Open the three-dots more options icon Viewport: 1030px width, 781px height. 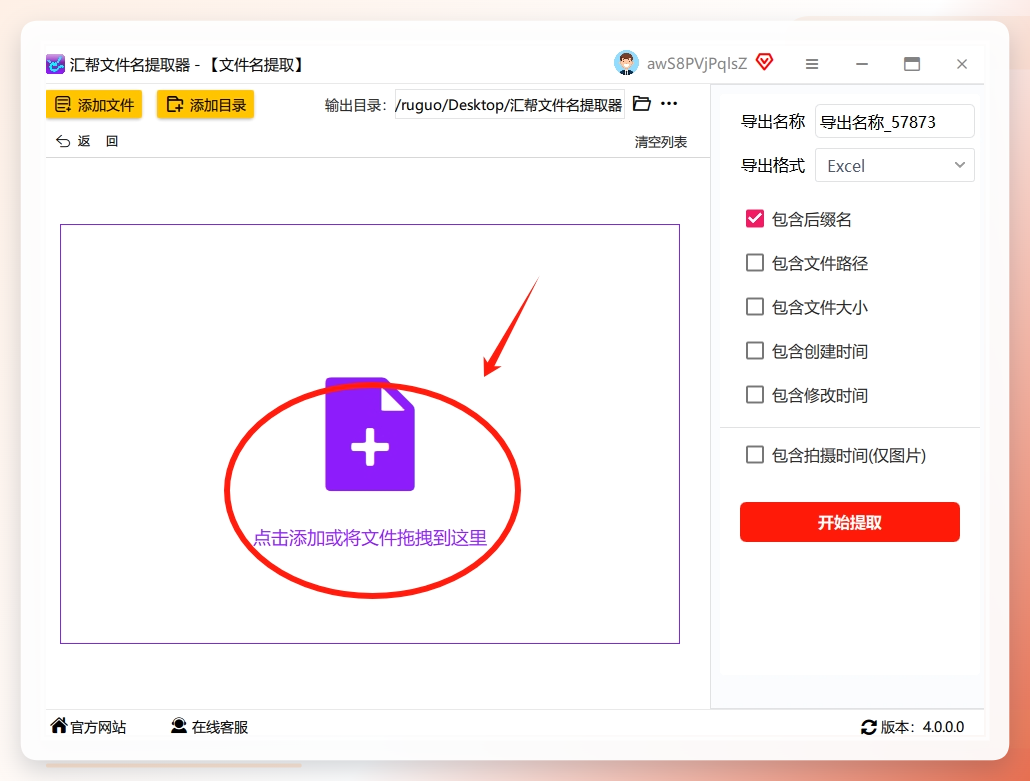[x=669, y=104]
